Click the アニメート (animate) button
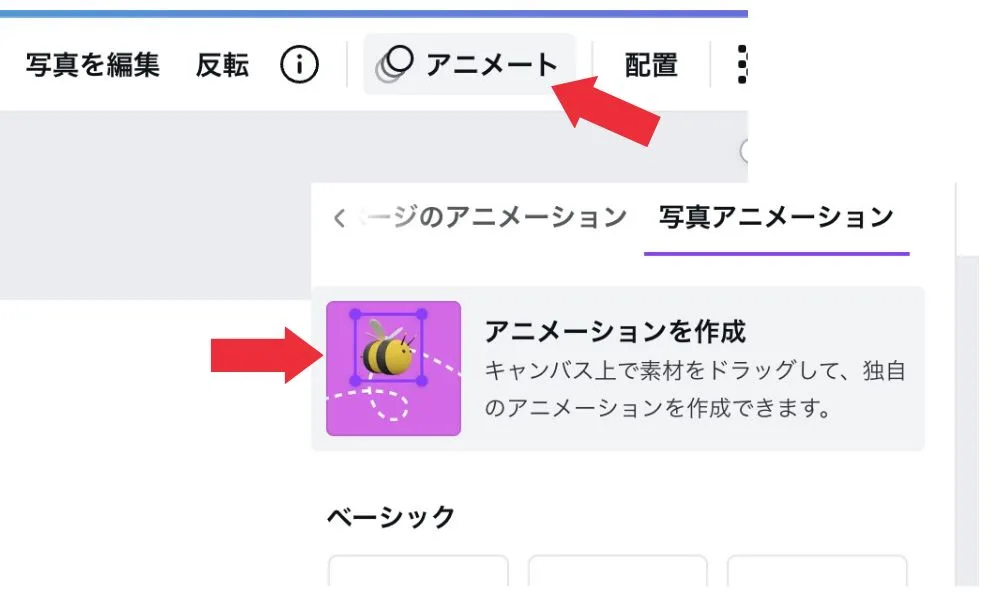 tap(469, 64)
